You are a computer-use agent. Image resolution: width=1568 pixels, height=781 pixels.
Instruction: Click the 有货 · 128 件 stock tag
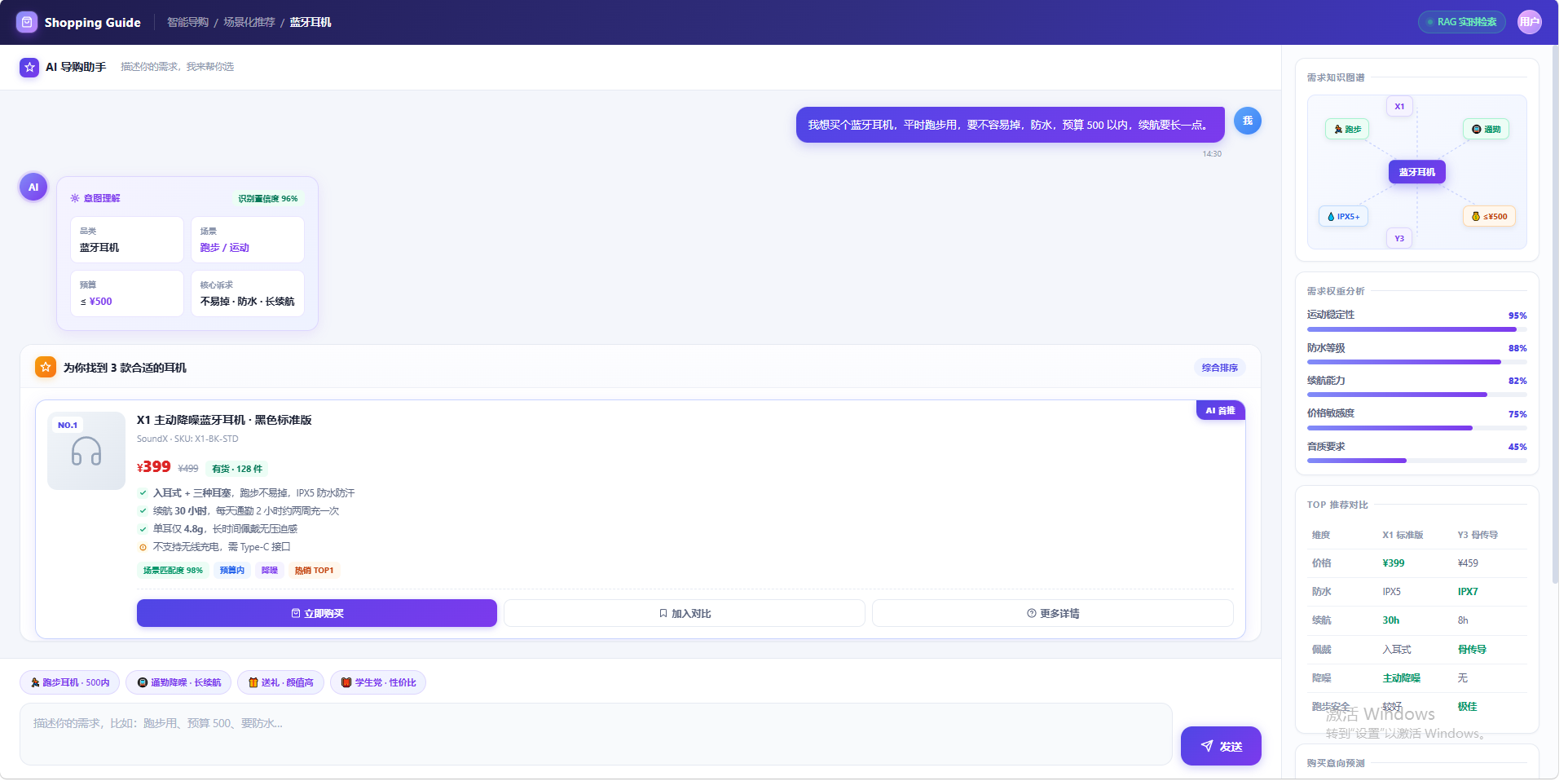click(237, 469)
